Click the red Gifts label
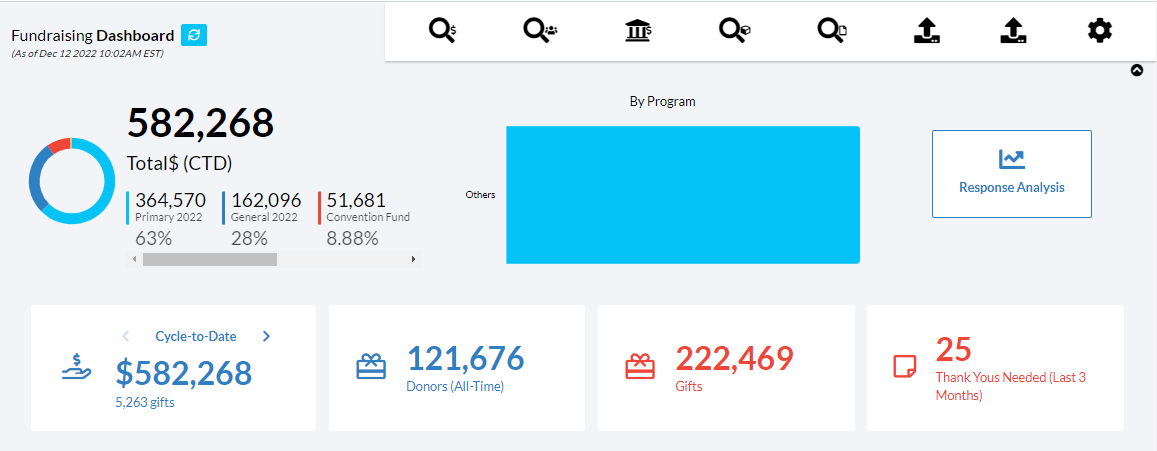The height and width of the screenshot is (451, 1157). [689, 386]
